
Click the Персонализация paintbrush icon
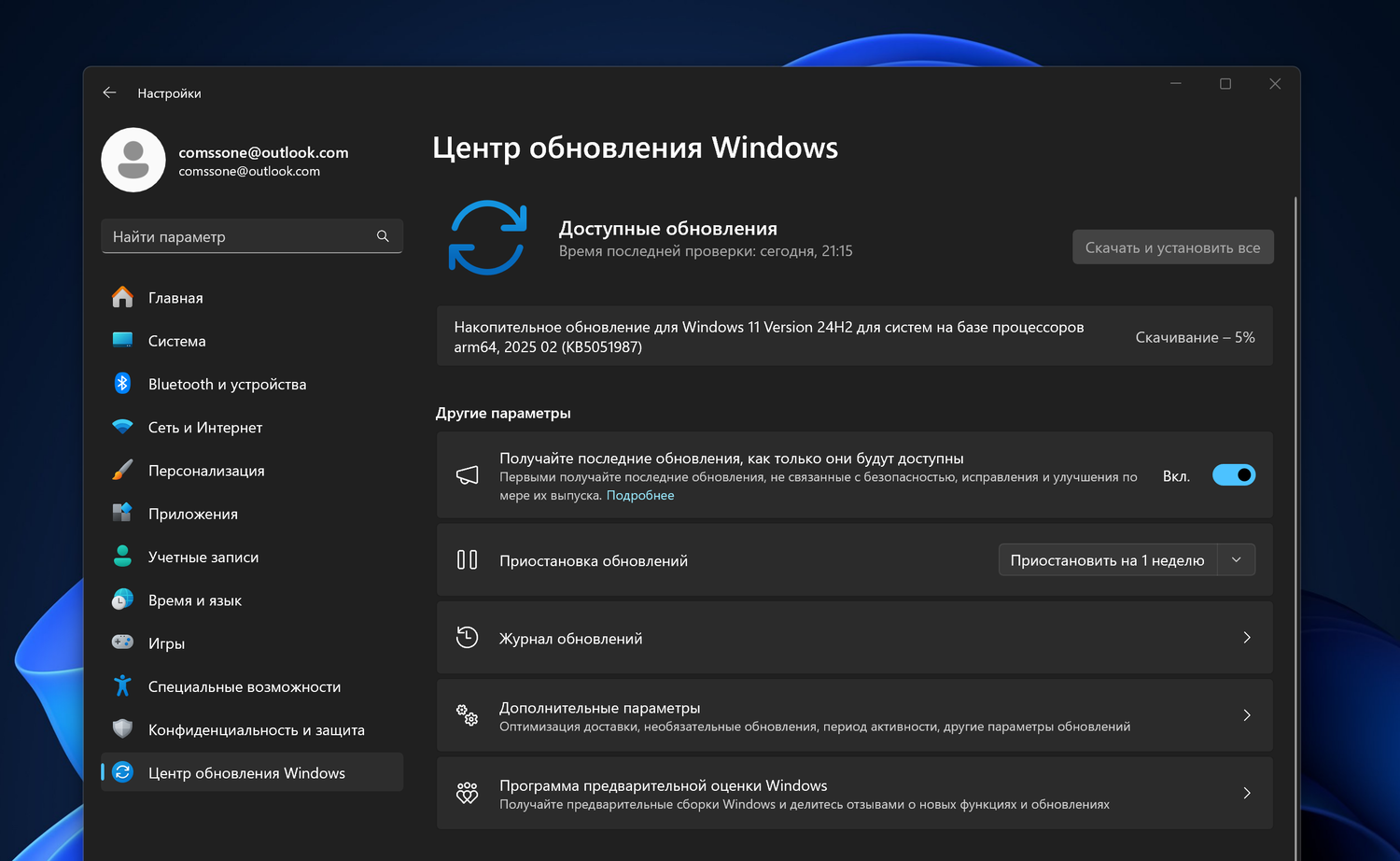[x=122, y=470]
